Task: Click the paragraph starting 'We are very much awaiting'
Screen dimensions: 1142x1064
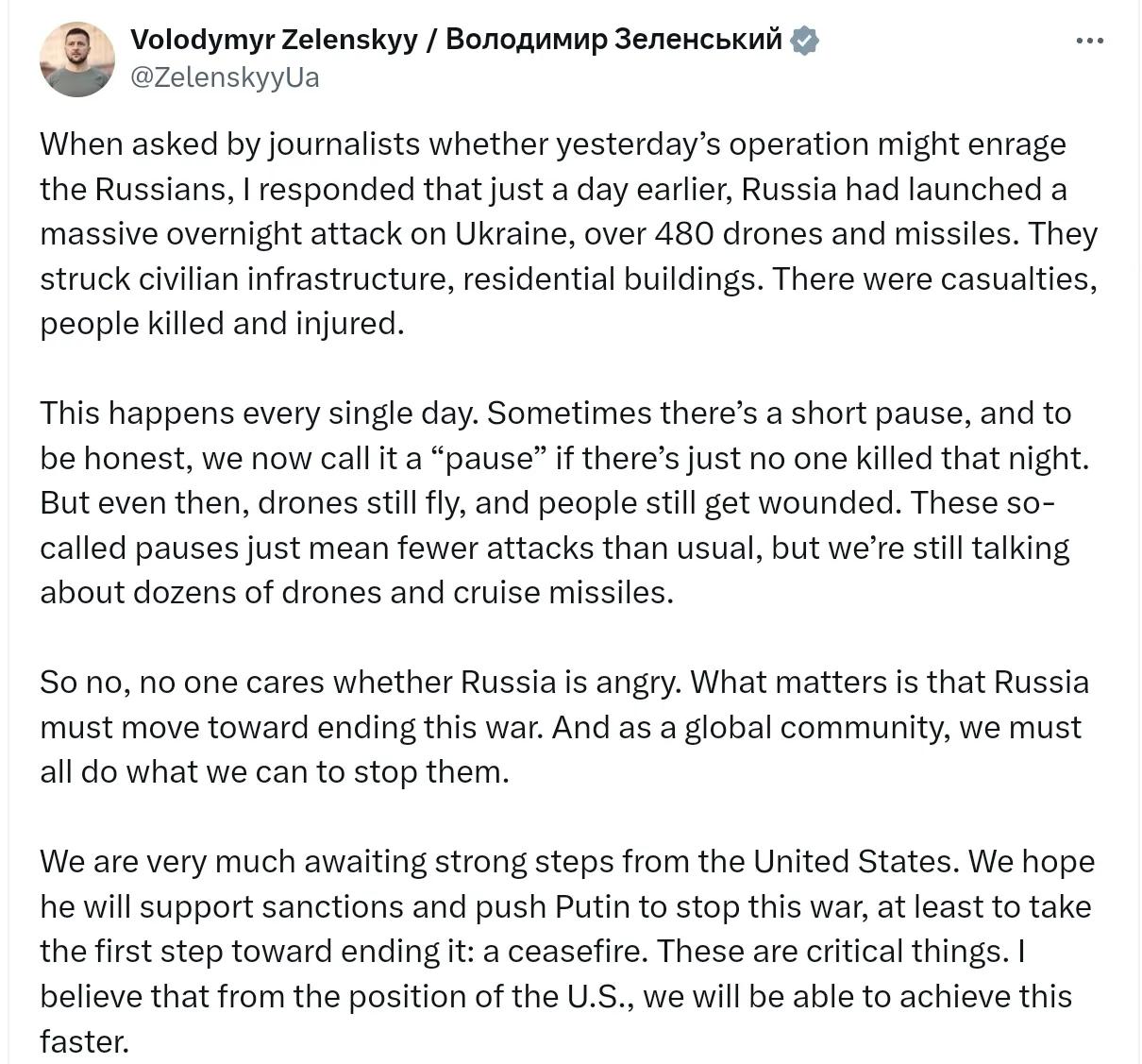Action: pyautogui.click(x=566, y=951)
